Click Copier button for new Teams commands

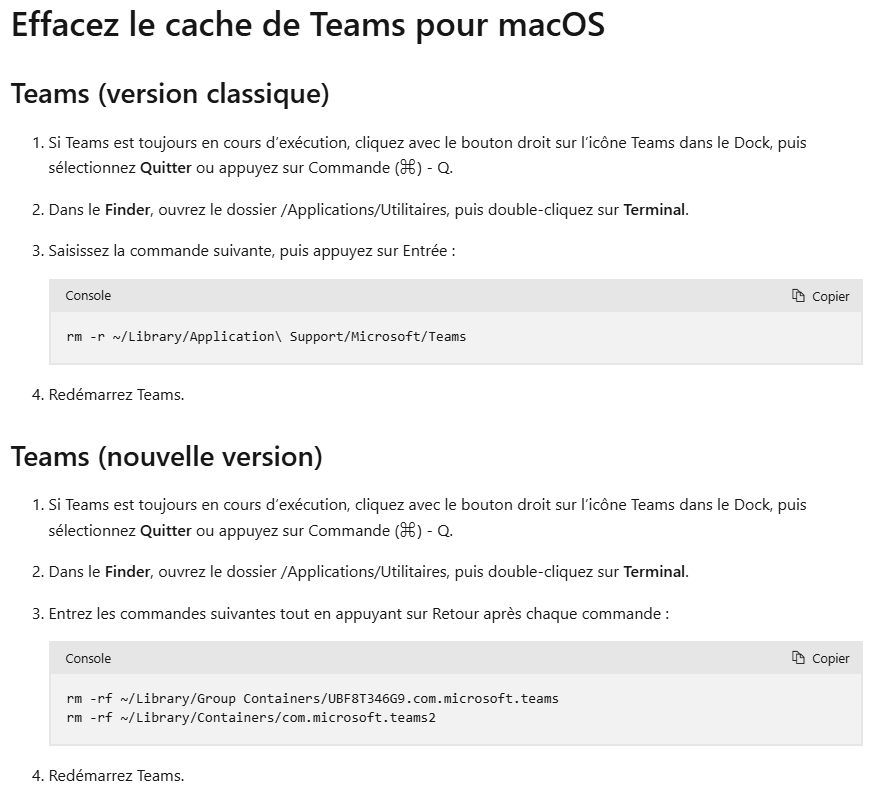tap(820, 658)
